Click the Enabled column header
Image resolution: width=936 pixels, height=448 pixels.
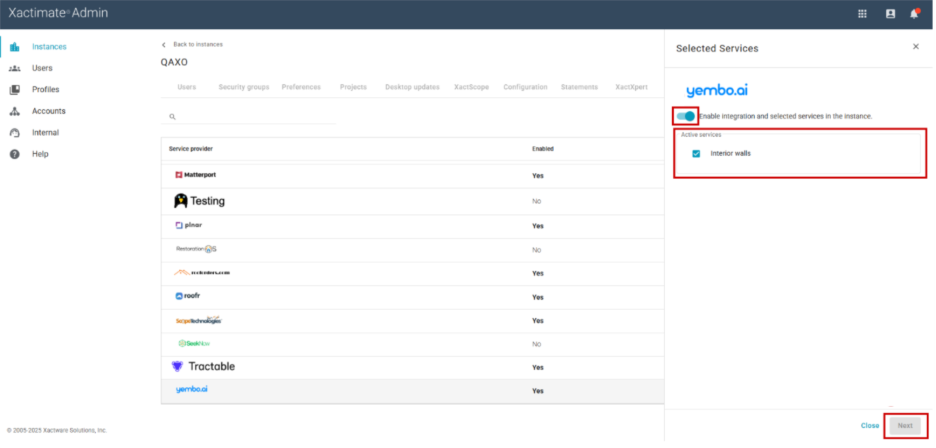543,149
